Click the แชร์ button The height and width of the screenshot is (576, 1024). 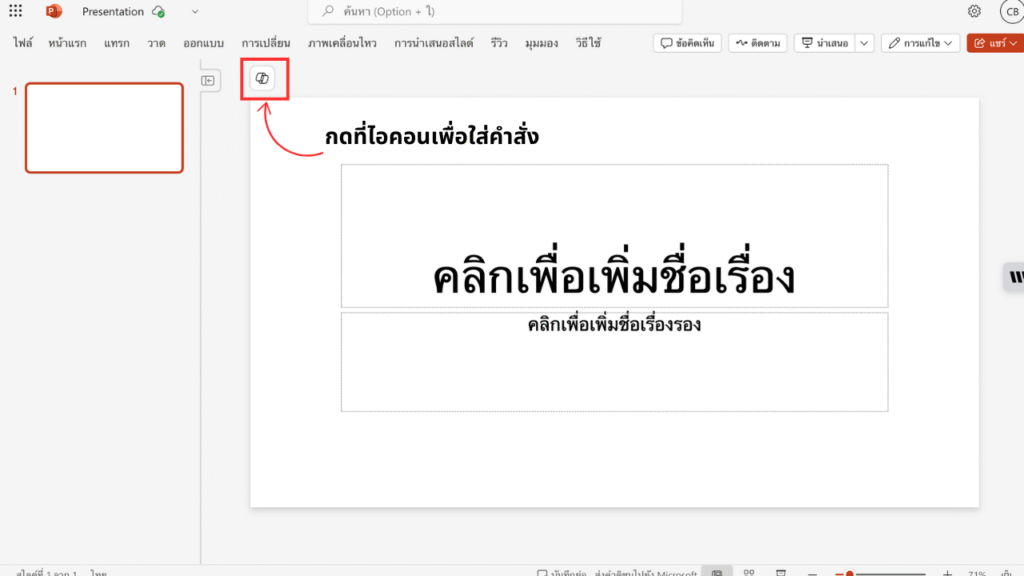coord(990,43)
